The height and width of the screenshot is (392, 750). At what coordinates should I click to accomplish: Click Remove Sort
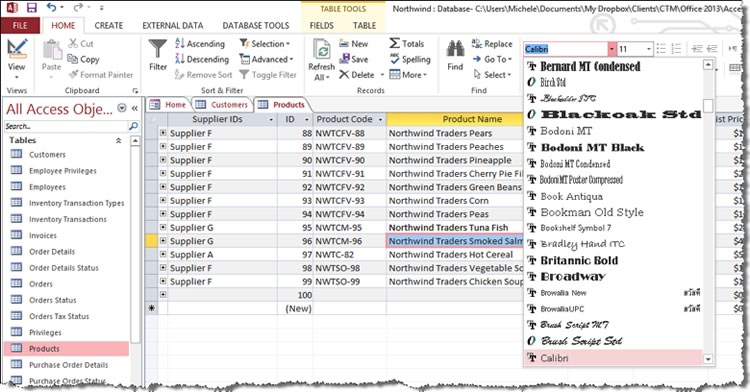point(204,75)
